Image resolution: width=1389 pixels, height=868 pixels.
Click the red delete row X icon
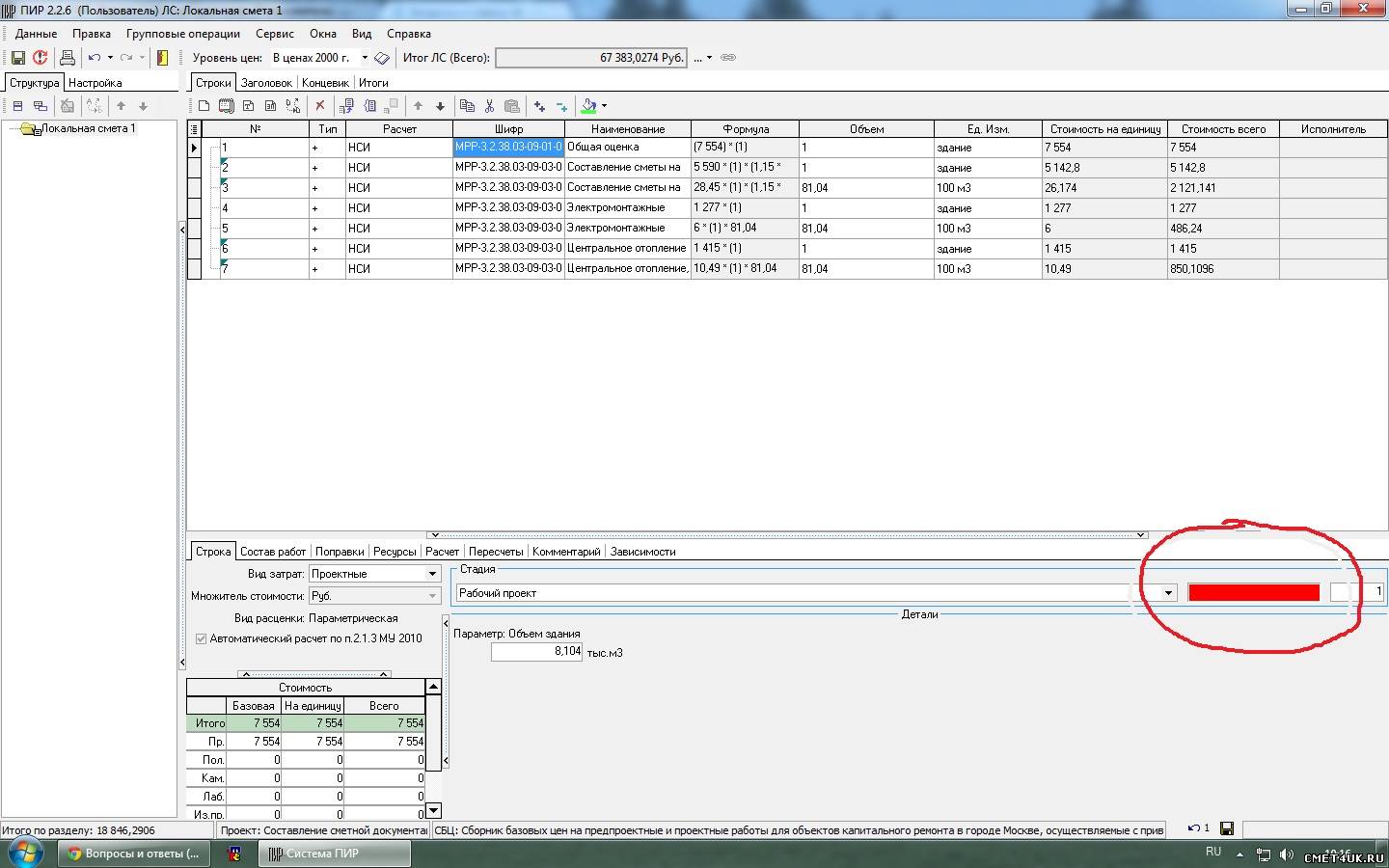pos(320,106)
